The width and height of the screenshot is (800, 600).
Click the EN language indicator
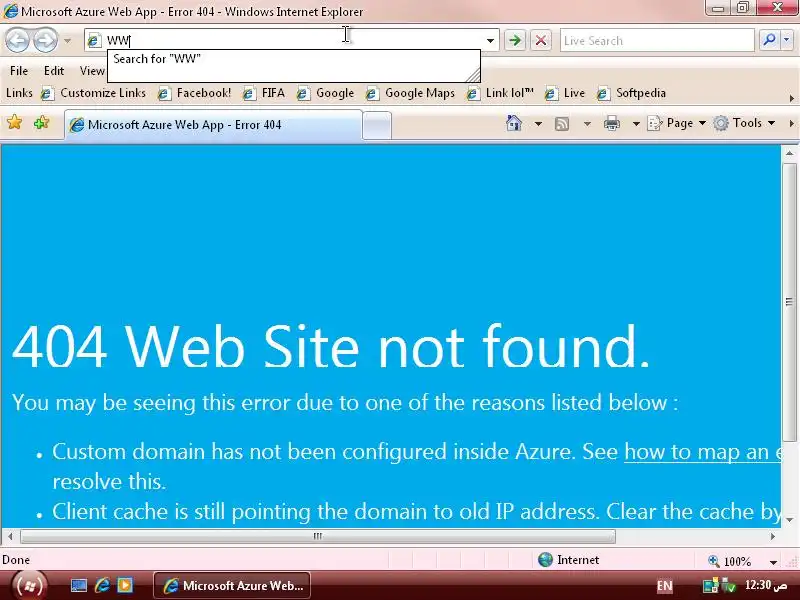[x=664, y=586]
